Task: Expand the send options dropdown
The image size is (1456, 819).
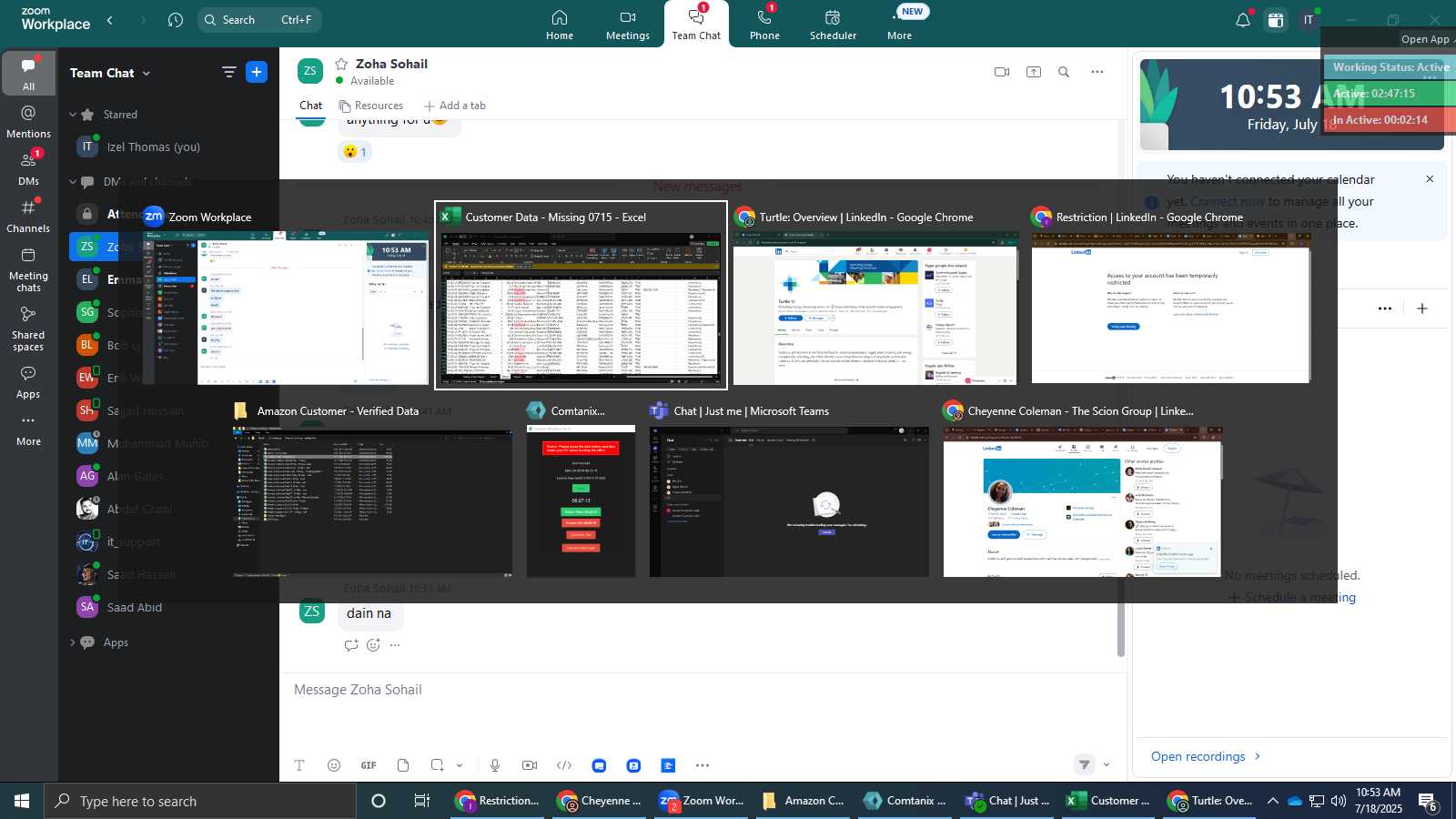Action: coord(1107,765)
